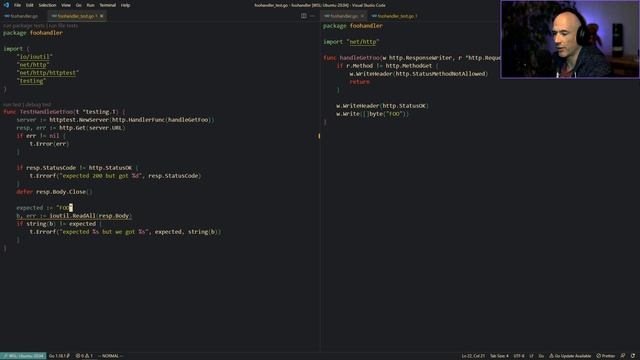Click the NORMAL vim mode indicator
The width and height of the screenshot is (640, 360).
point(110,356)
